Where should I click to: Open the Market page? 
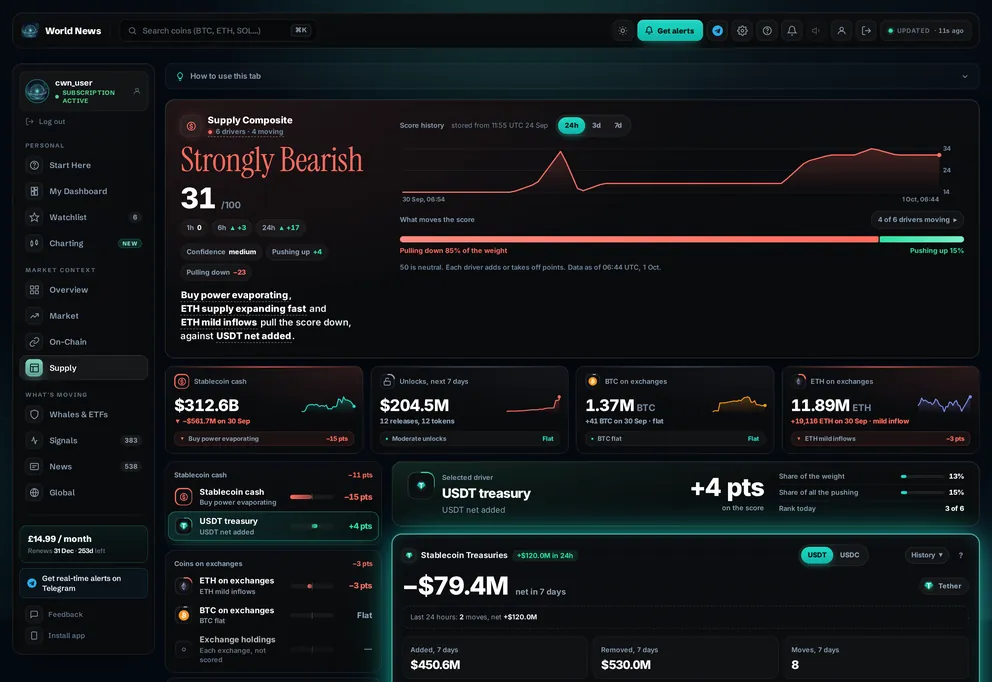click(84, 316)
